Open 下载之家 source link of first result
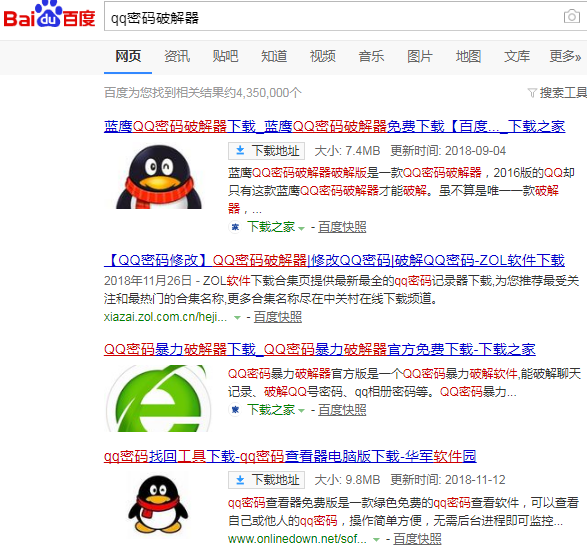This screenshot has height=550, width=587. (271, 227)
